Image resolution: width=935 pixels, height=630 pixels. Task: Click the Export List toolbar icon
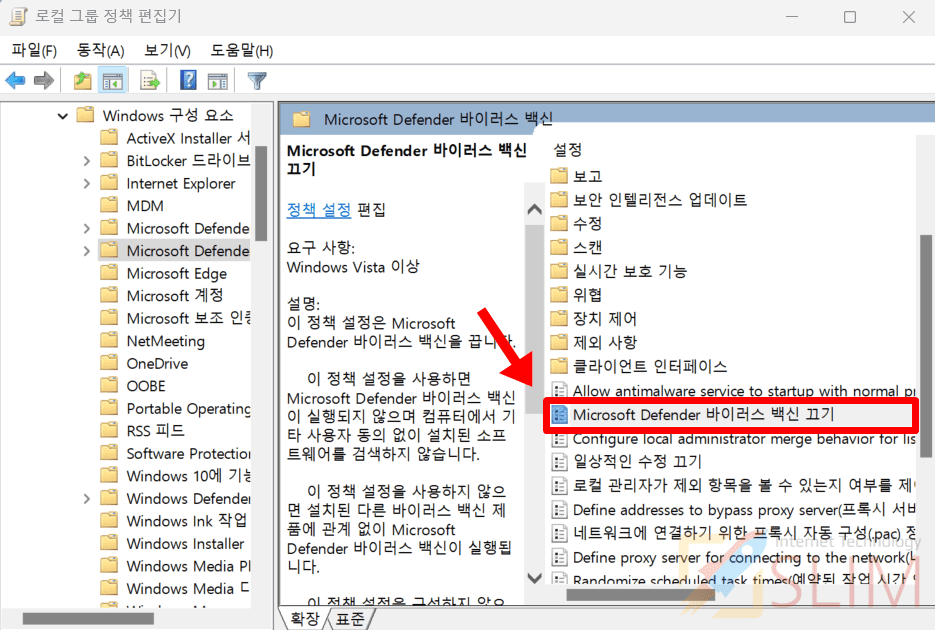point(150,80)
